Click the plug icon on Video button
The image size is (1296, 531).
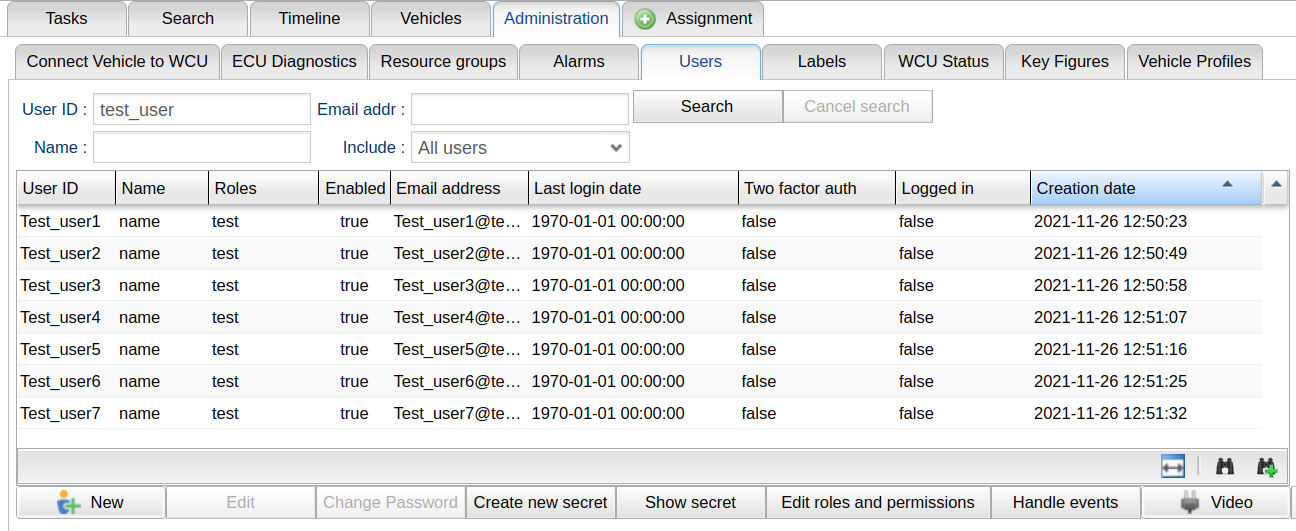(x=1190, y=502)
